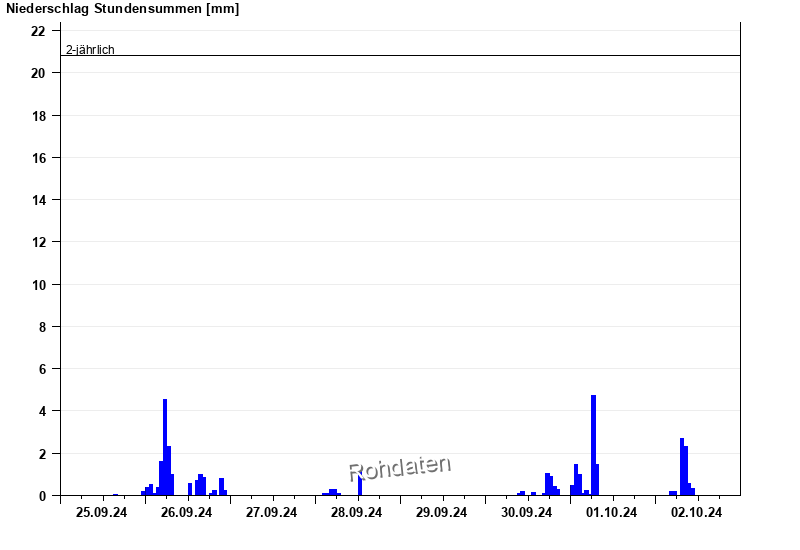The width and height of the screenshot is (800, 550).
Task: Select the date label 25.09.24
Action: point(102,513)
